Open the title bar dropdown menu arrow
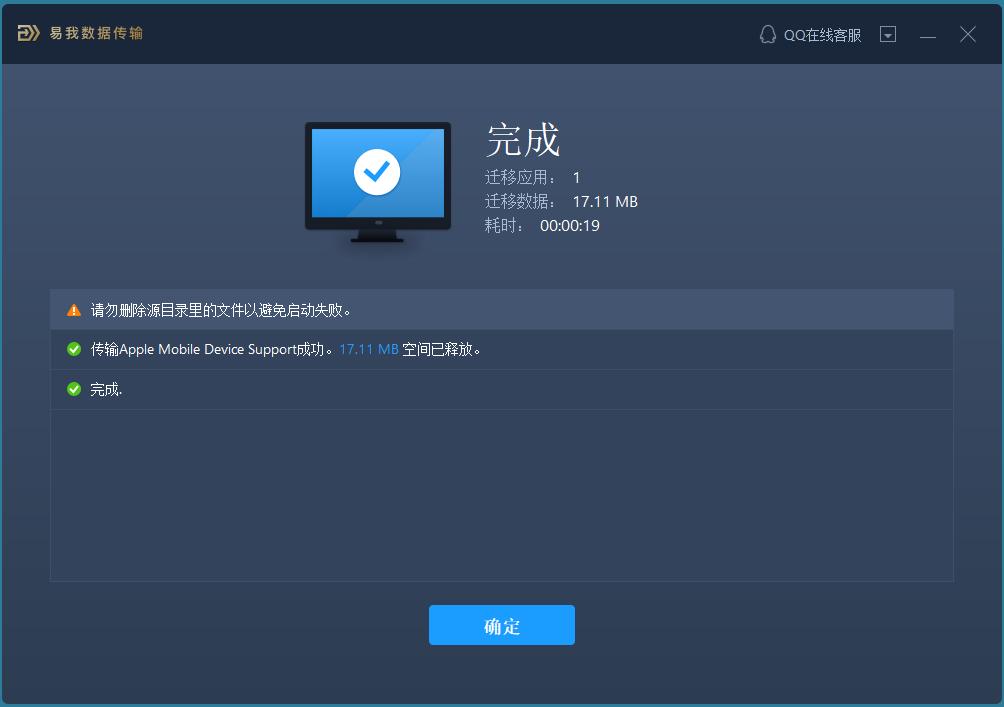 point(887,33)
